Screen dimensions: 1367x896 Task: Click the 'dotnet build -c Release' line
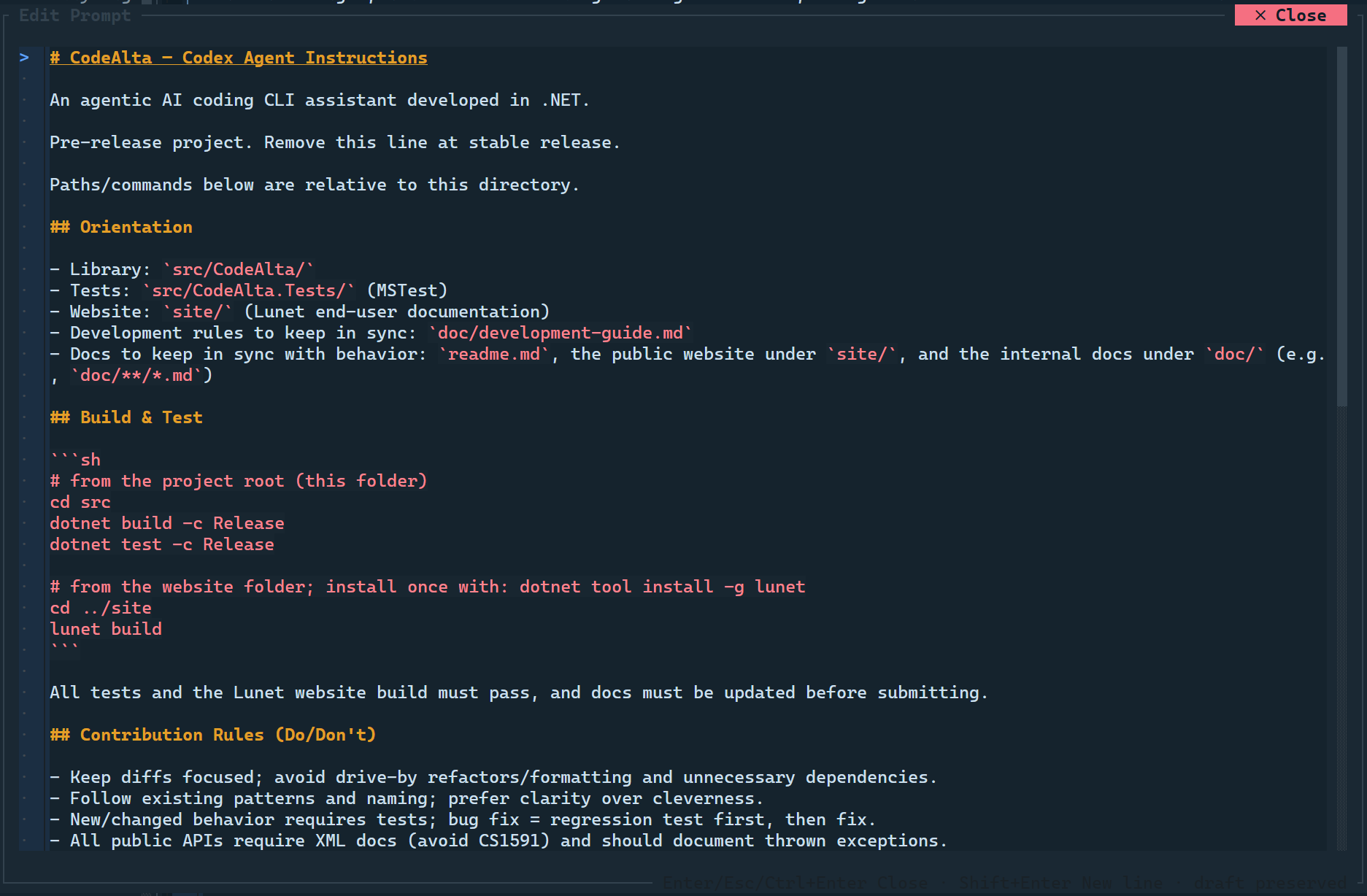(167, 523)
